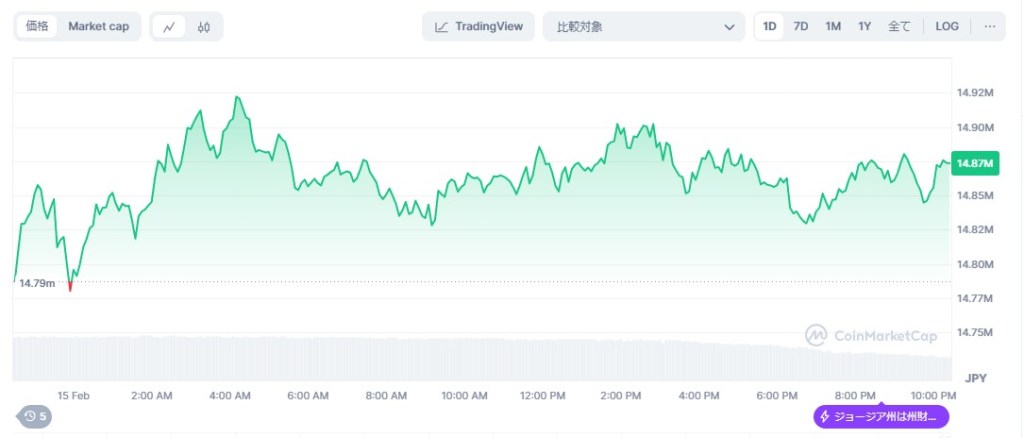This screenshot has width=1024, height=438.
Task: Click the 14.90M axis label
Action: click(975, 127)
